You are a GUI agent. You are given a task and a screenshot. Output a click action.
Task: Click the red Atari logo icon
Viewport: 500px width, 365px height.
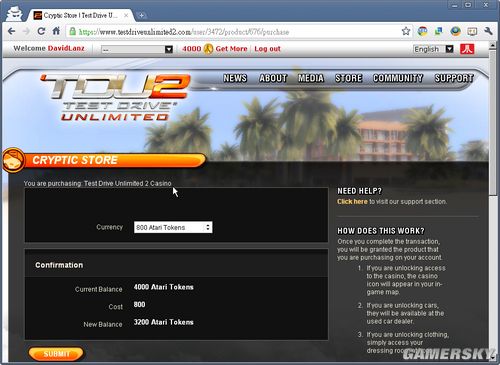pyautogui.click(x=467, y=49)
